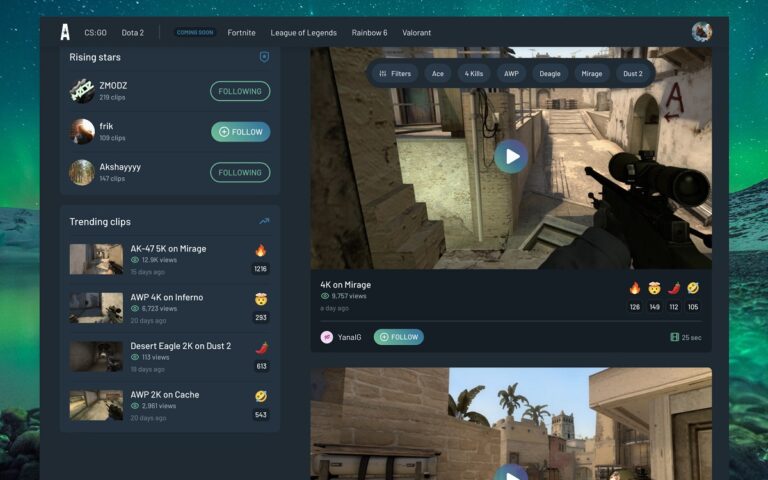Follow frik
768x480 pixels.
[240, 132]
